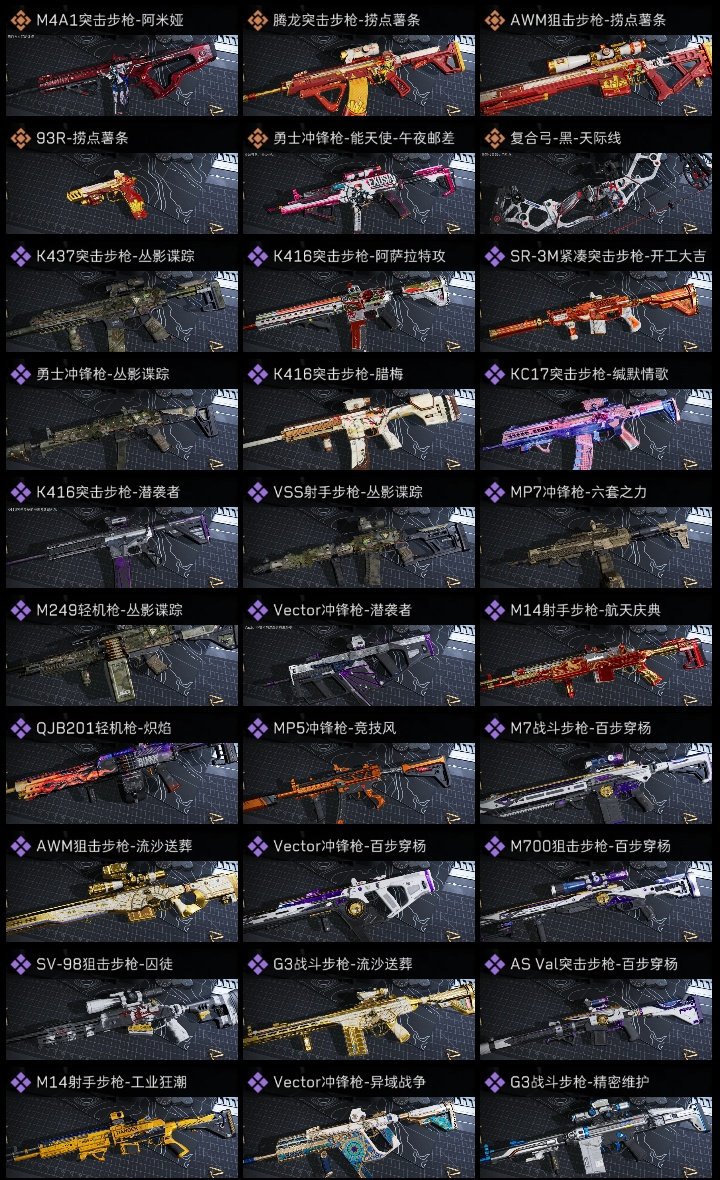Image resolution: width=720 pixels, height=1180 pixels.
Task: Open the 勇士冲锋枪-能天使-午夜邮差 skin preview
Action: [x=359, y=193]
